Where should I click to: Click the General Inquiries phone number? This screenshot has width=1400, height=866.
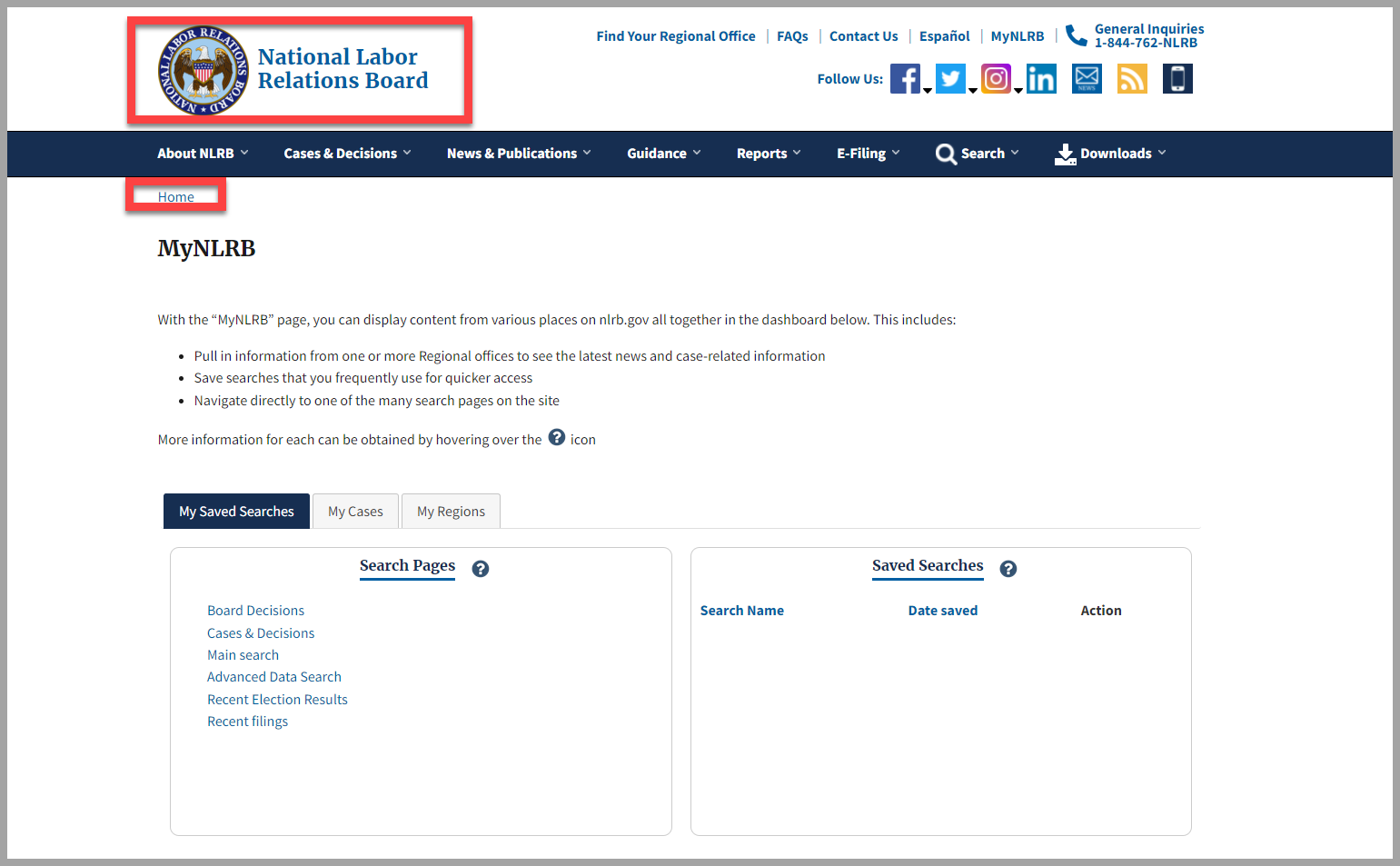point(1146,43)
